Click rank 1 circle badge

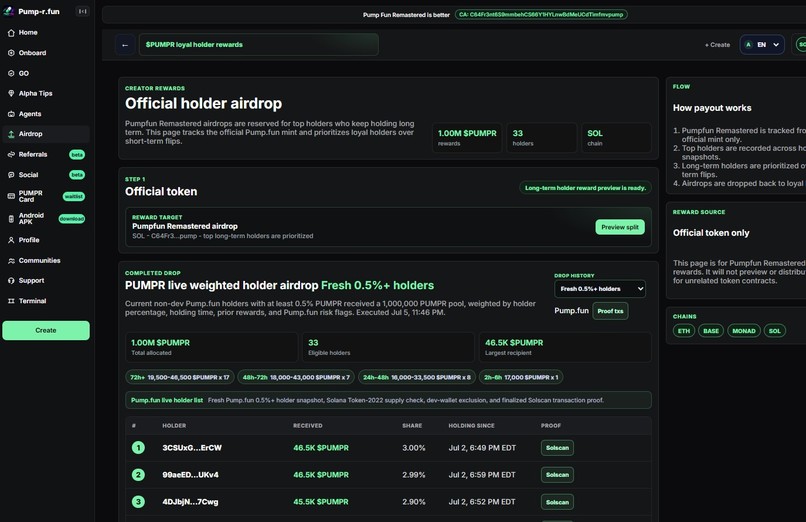[x=138, y=448]
